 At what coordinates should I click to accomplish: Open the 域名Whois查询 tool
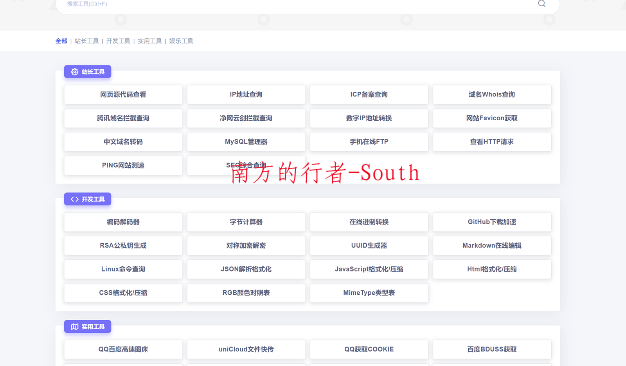pos(492,94)
